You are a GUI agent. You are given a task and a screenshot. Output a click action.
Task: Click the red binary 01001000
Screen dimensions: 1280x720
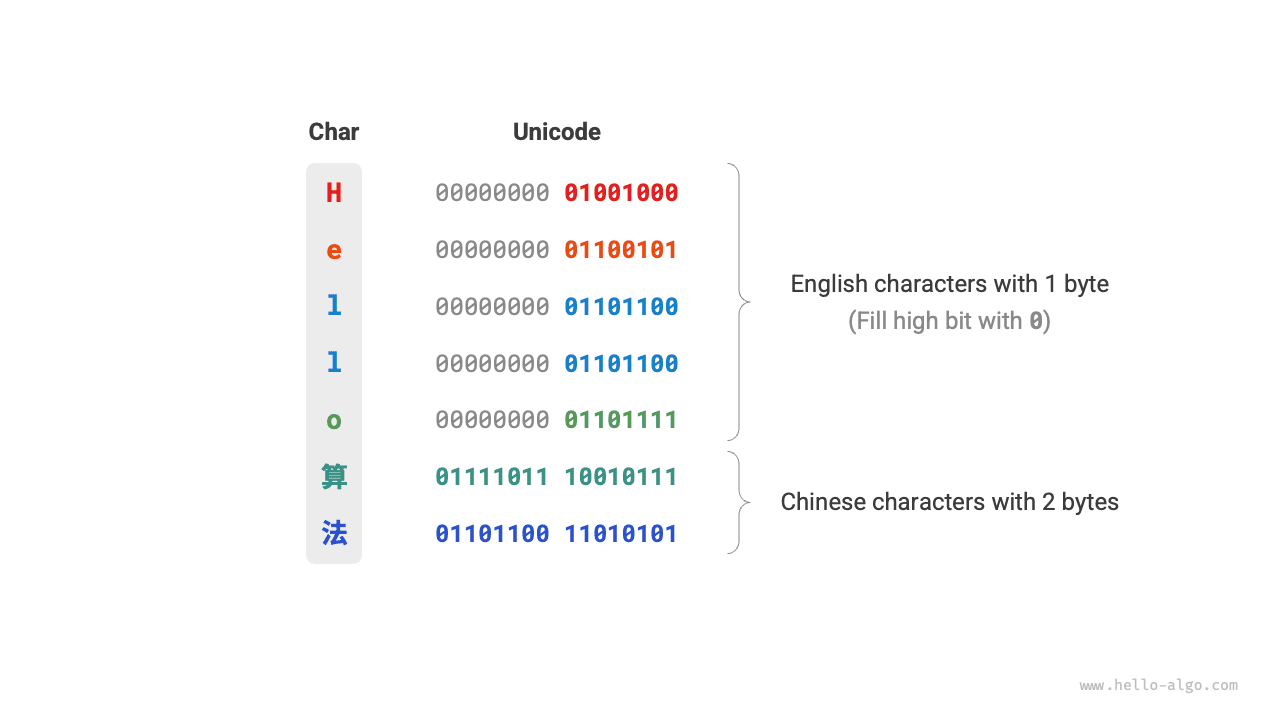621,193
